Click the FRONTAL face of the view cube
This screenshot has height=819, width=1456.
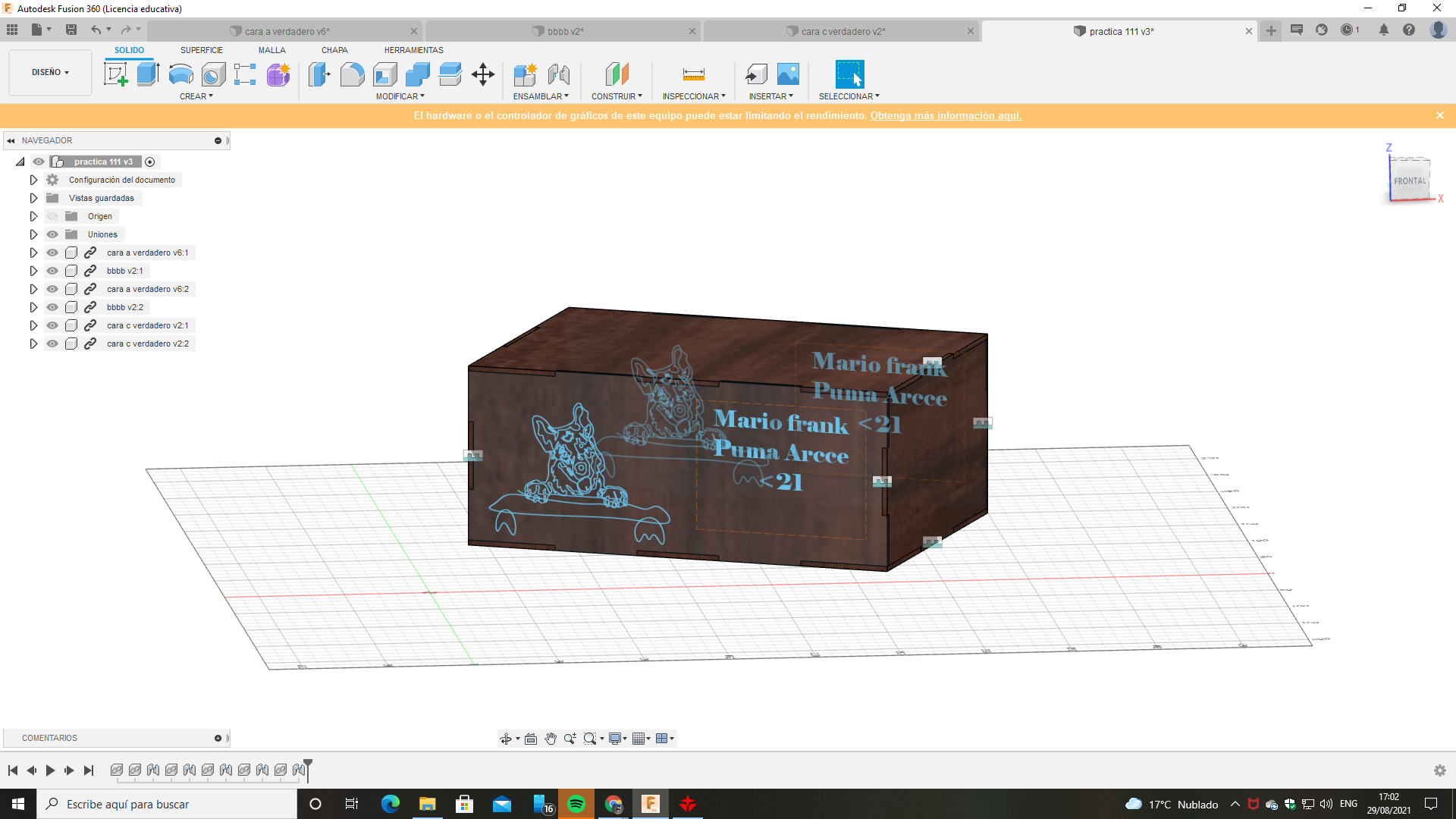pyautogui.click(x=1409, y=181)
